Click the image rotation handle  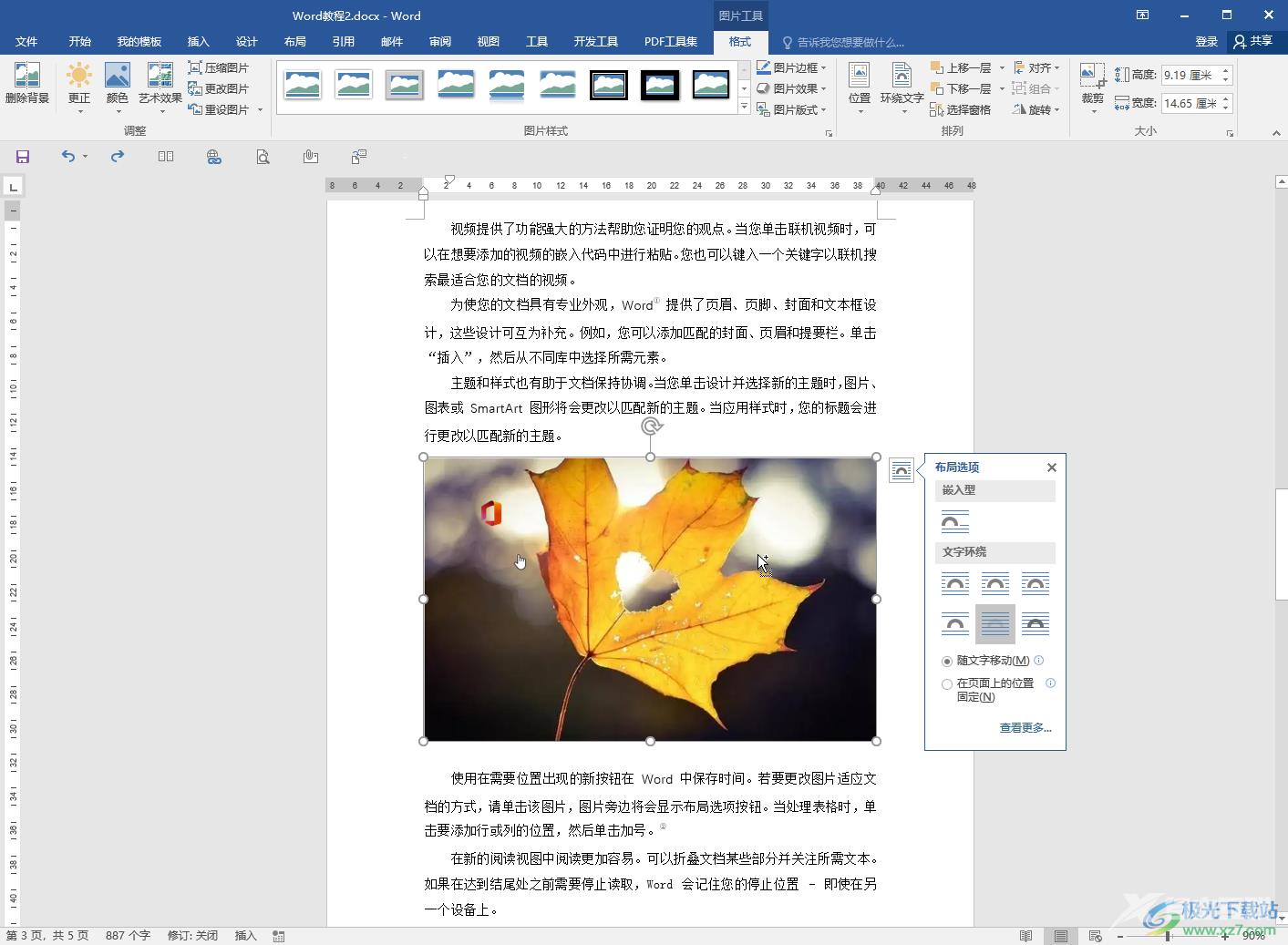(x=651, y=426)
